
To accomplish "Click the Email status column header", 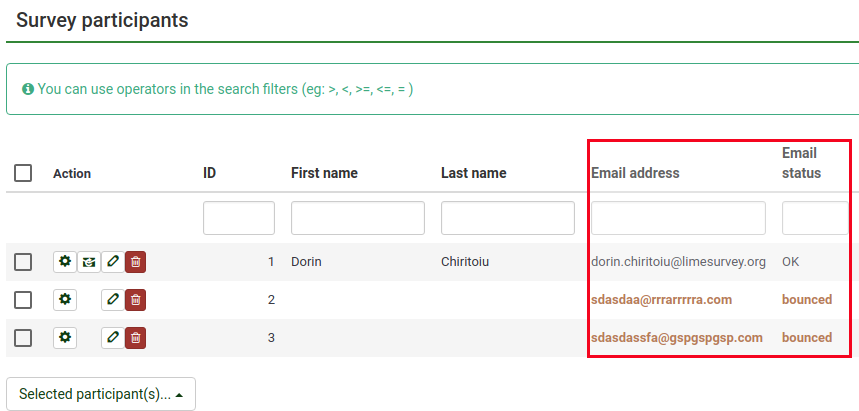I will click(801, 163).
